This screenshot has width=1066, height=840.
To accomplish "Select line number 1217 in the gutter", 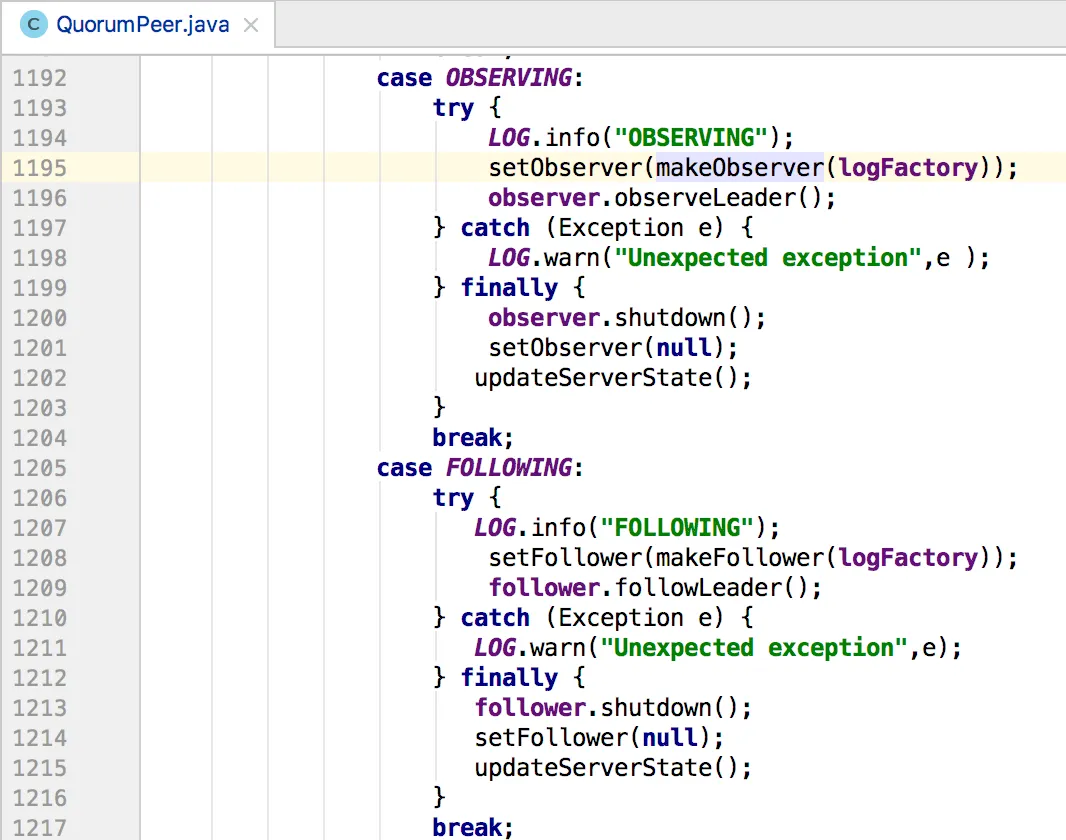I will [x=40, y=828].
